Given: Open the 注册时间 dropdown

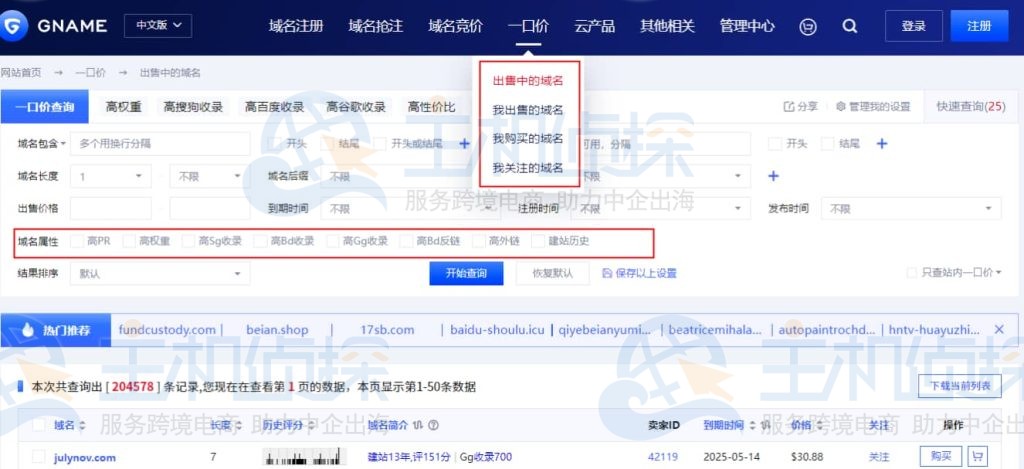Looking at the screenshot, I should (x=660, y=209).
